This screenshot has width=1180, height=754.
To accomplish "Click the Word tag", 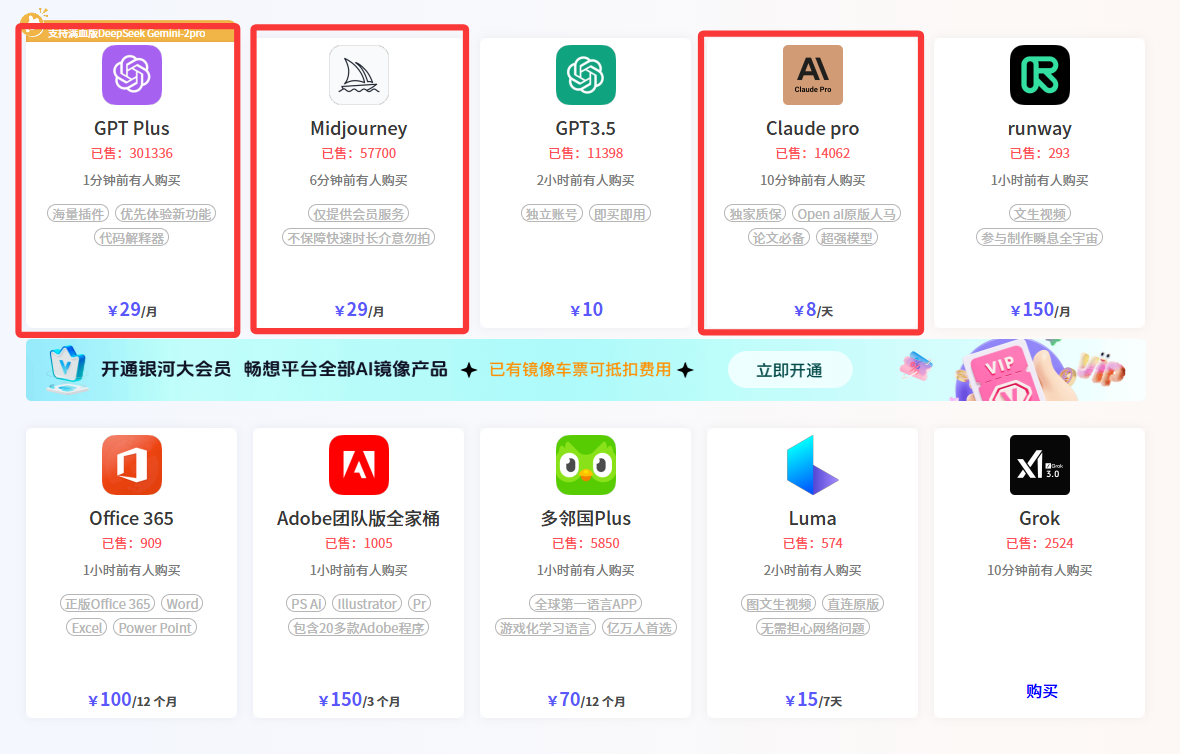I will point(182,604).
